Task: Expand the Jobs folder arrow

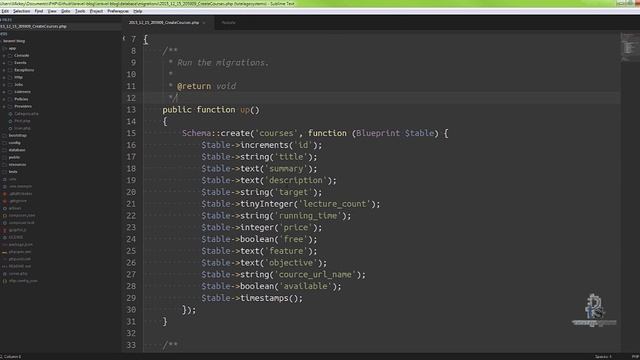Action: click(4, 84)
